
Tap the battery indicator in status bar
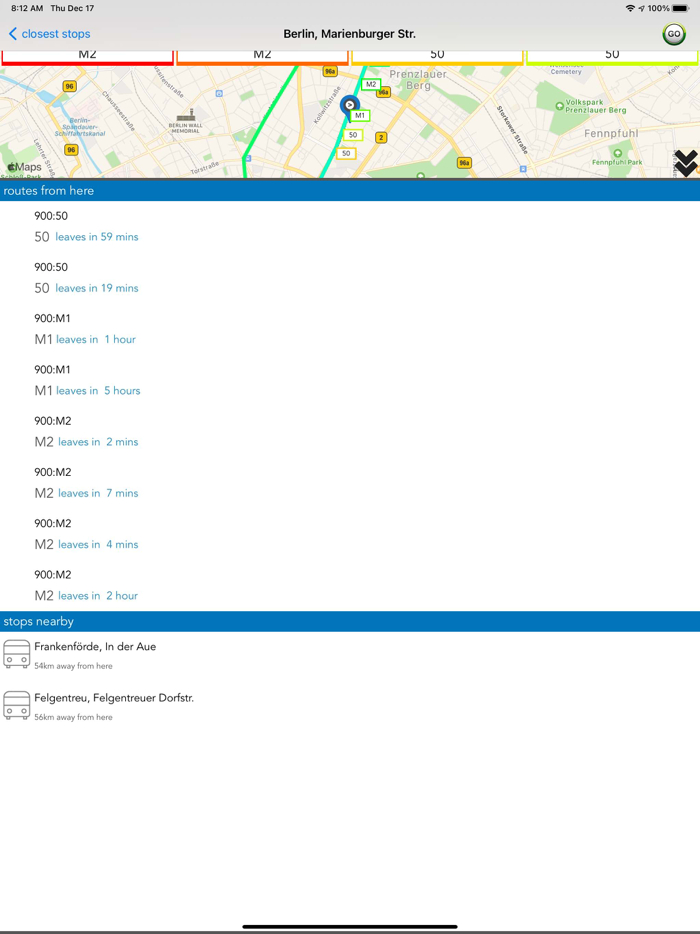pyautogui.click(x=680, y=8)
